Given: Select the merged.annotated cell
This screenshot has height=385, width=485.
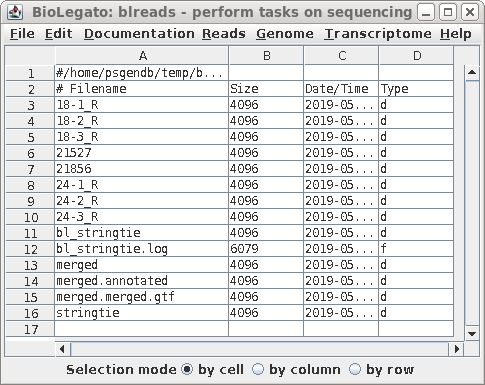Looking at the screenshot, I should [x=142, y=281].
